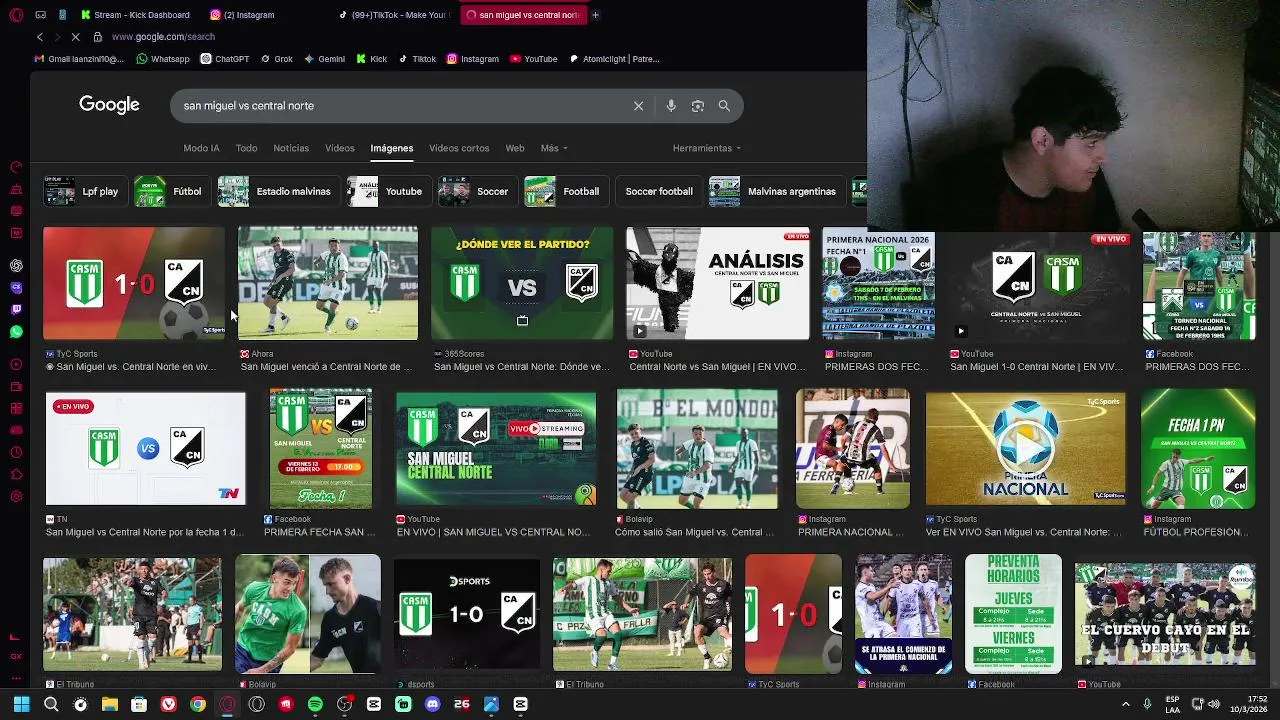
Task: Open File Explorer from the taskbar
Action: 110,704
